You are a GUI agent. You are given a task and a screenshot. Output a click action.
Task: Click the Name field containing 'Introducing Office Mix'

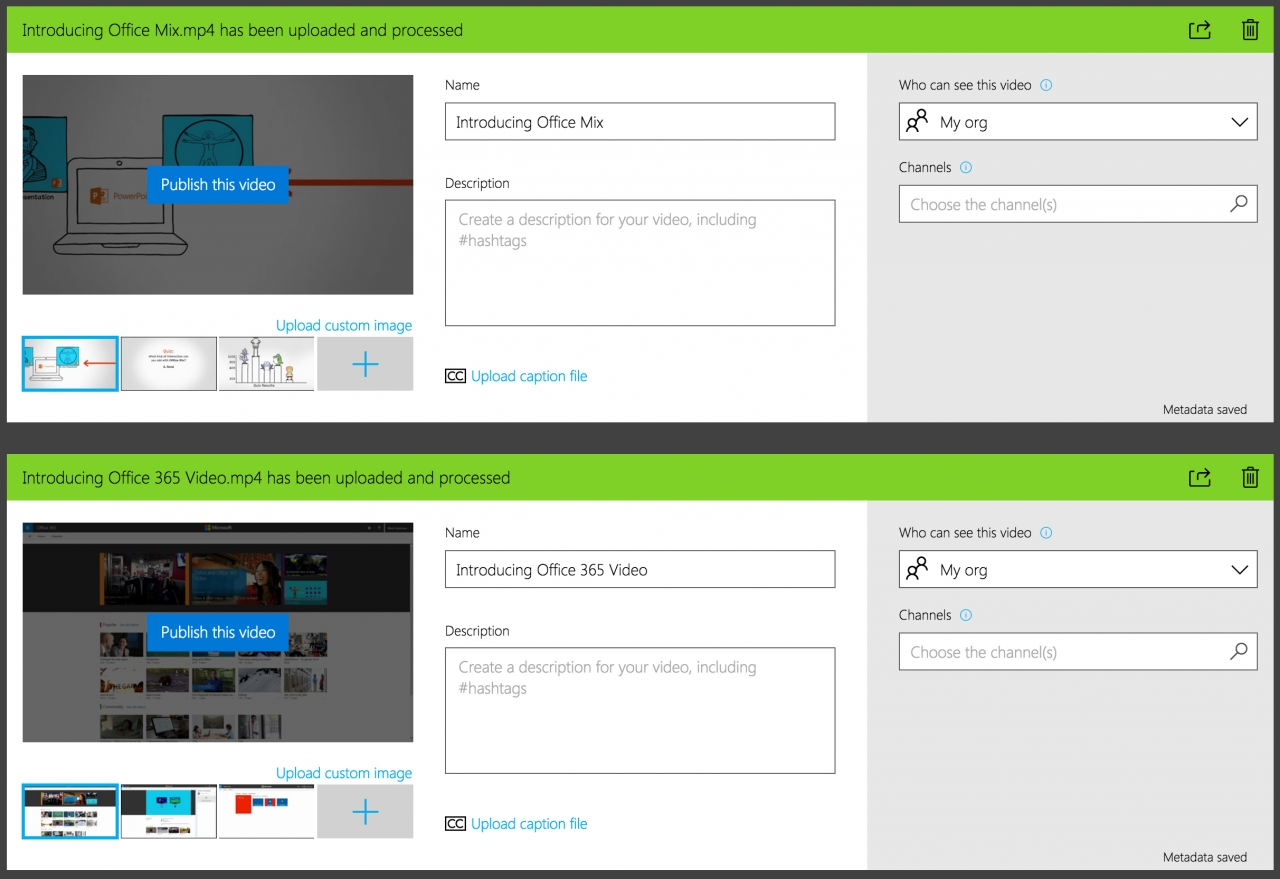[640, 122]
